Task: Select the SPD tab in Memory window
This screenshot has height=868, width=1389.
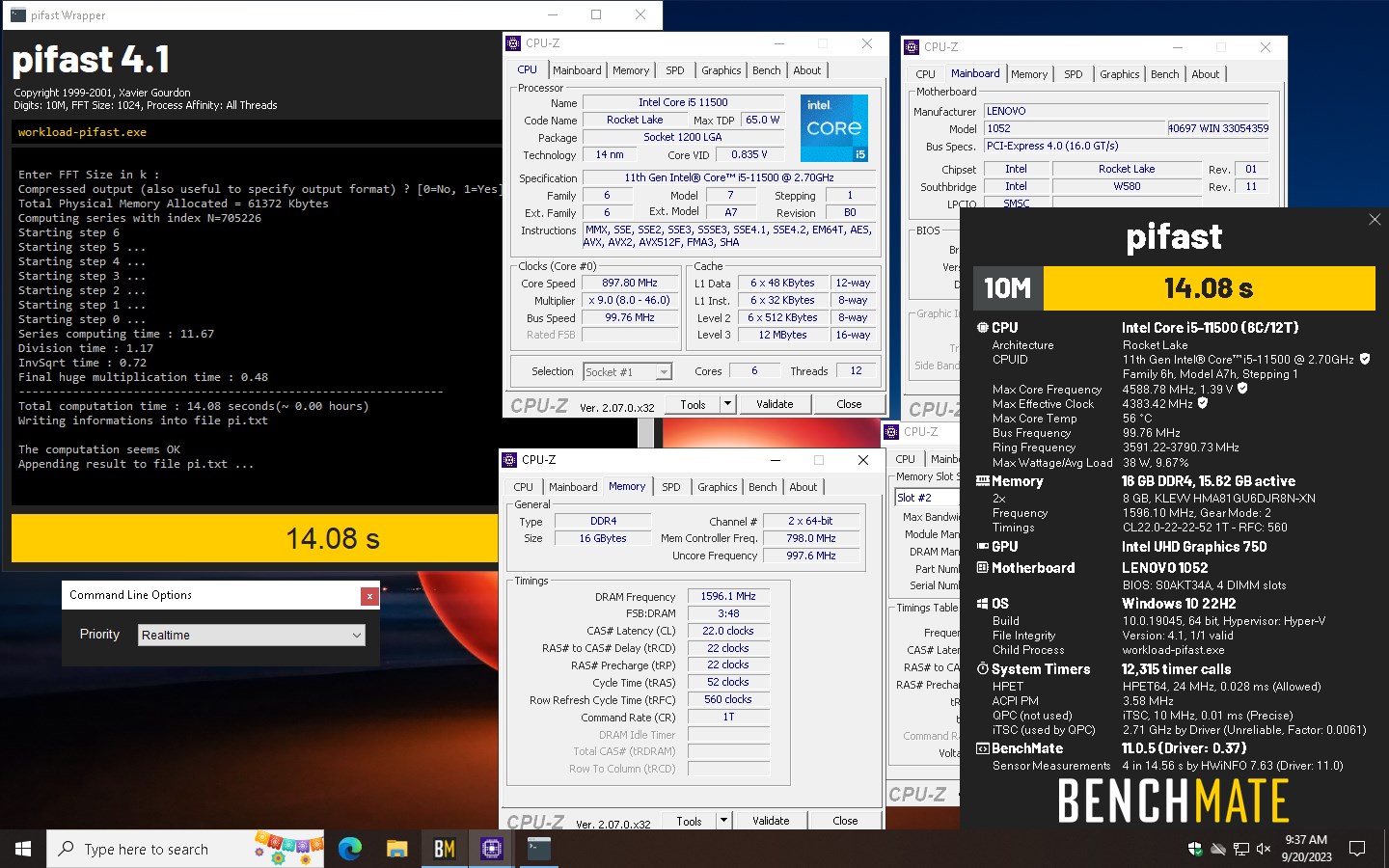Action: [671, 487]
